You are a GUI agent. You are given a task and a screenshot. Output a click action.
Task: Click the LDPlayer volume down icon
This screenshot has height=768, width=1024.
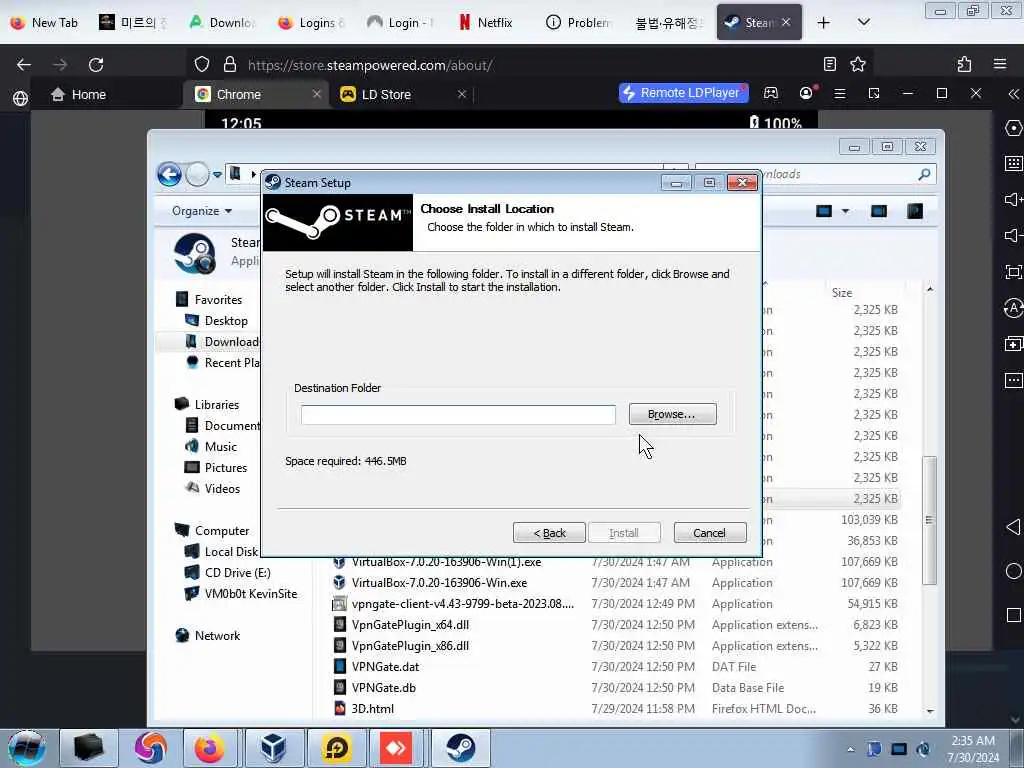1013,235
